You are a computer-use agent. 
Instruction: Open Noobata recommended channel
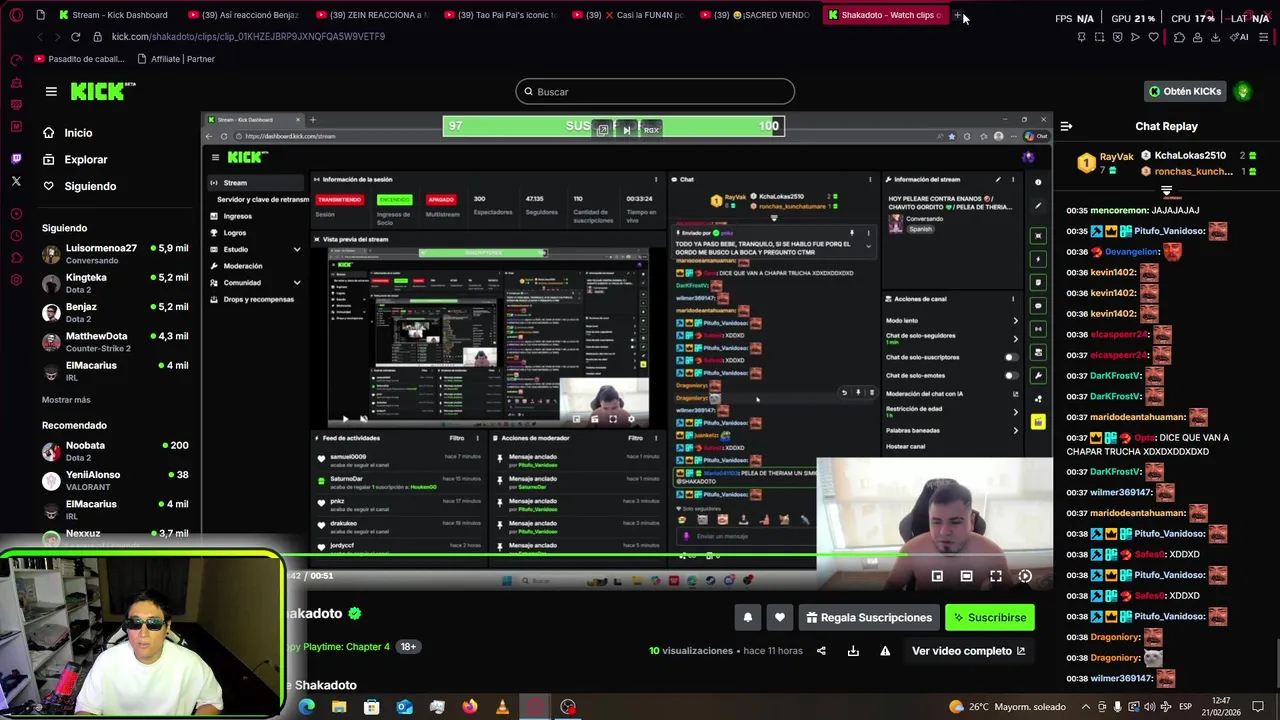[x=115, y=451]
